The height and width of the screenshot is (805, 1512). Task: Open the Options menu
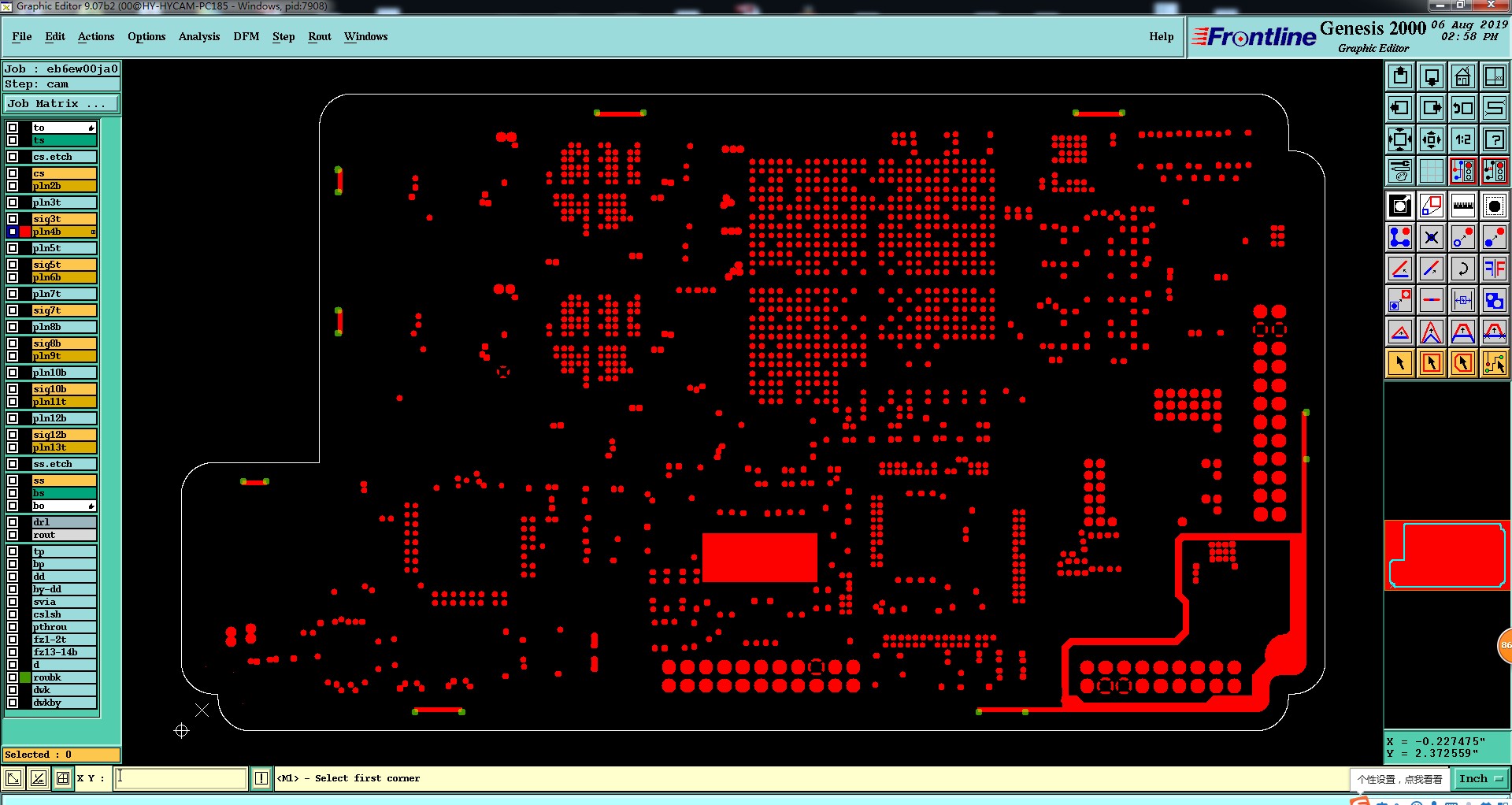146,36
